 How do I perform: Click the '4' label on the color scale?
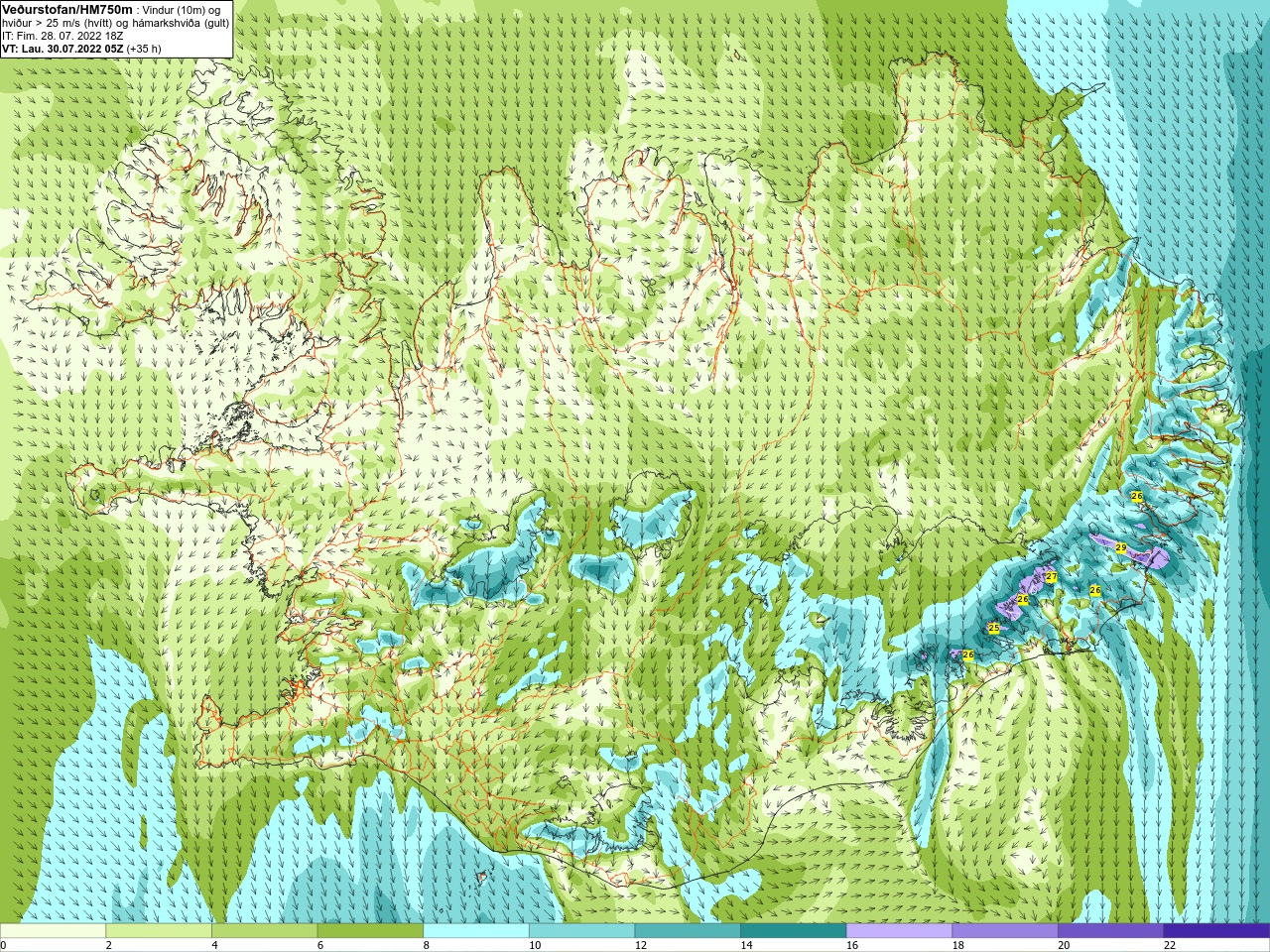click(x=214, y=945)
